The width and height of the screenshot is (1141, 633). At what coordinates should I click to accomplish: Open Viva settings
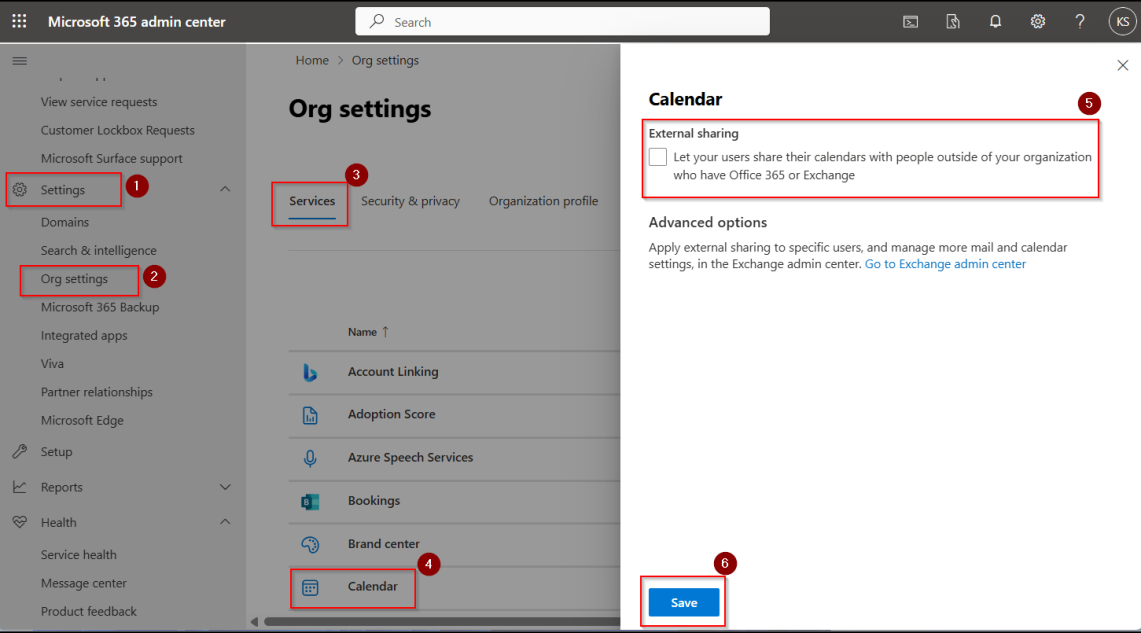click(52, 364)
